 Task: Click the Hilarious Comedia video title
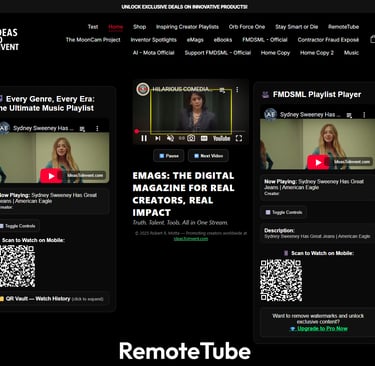[182, 89]
